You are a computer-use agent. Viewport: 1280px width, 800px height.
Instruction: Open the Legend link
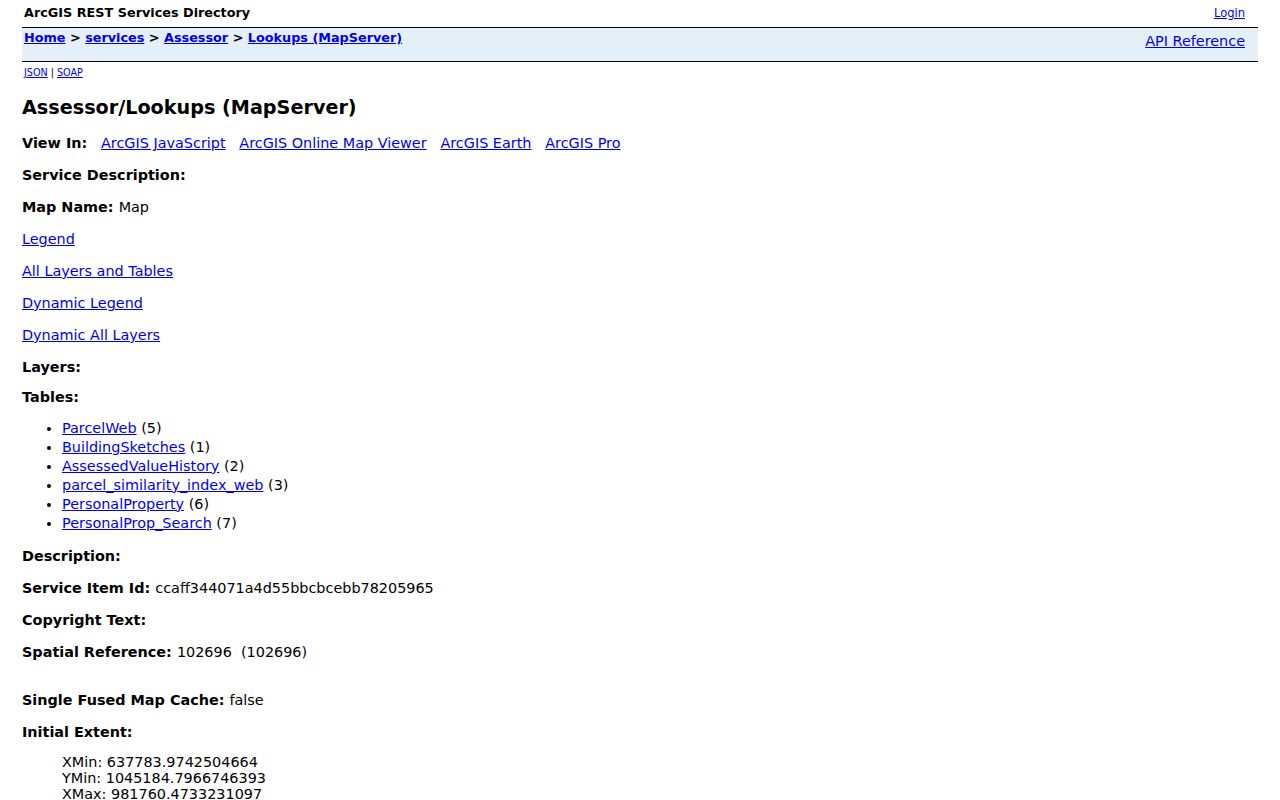click(x=48, y=239)
